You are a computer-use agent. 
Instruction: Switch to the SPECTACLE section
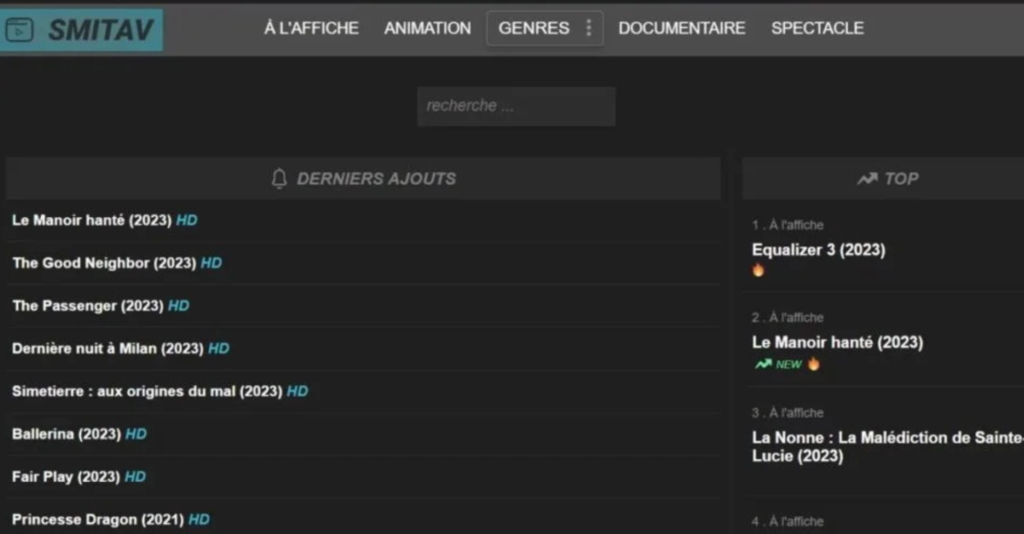817,28
